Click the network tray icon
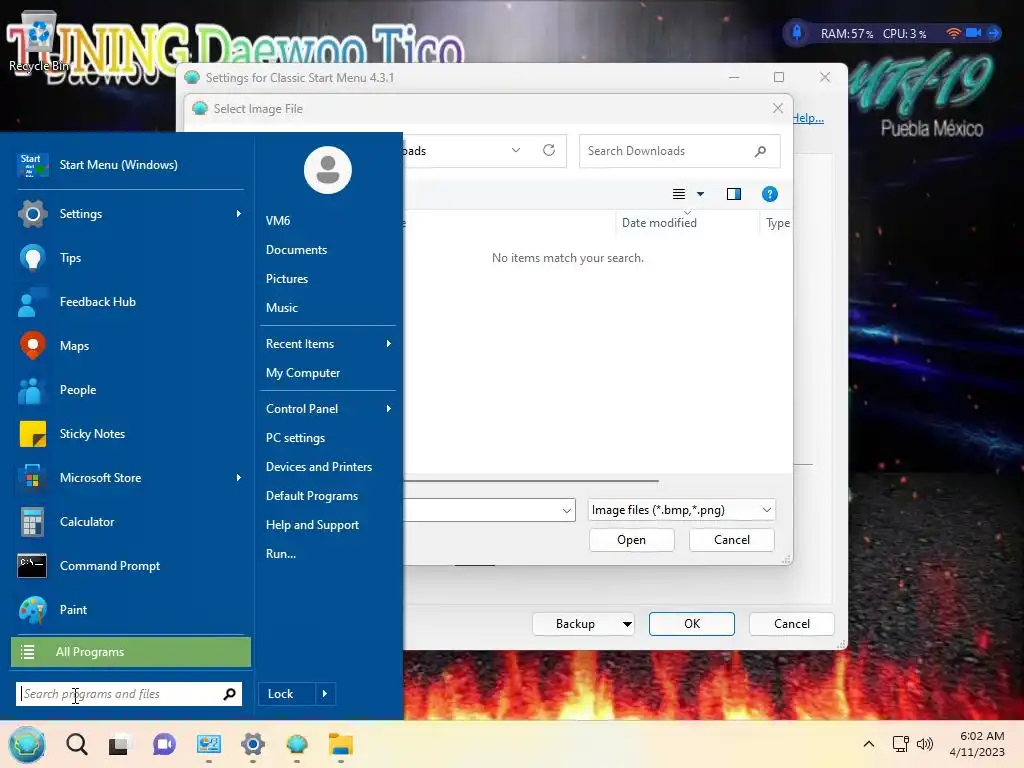The width and height of the screenshot is (1024, 768). tap(901, 744)
